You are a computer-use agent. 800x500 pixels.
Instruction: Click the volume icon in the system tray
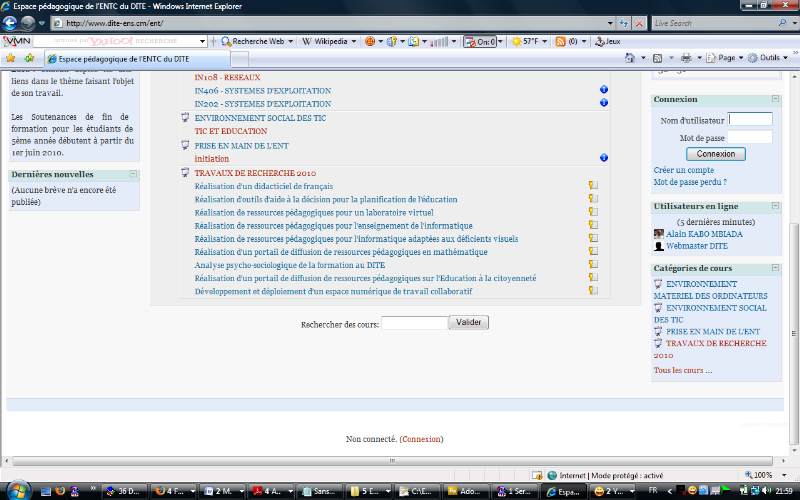766,490
